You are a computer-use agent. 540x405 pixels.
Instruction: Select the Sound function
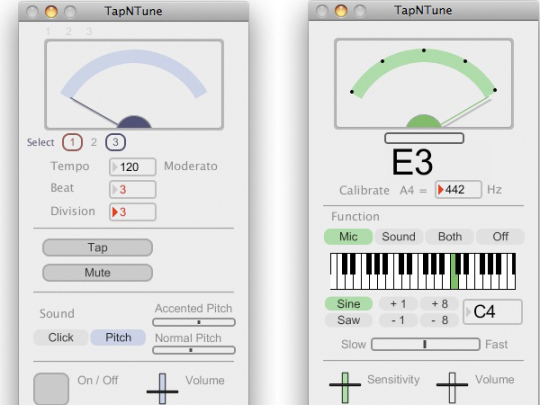[399, 237]
